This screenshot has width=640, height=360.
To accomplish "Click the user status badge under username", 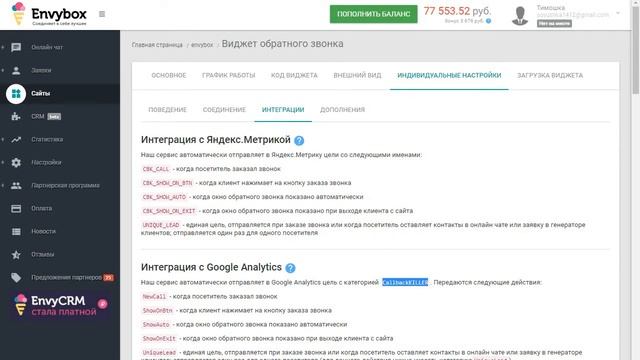I will click(x=554, y=24).
